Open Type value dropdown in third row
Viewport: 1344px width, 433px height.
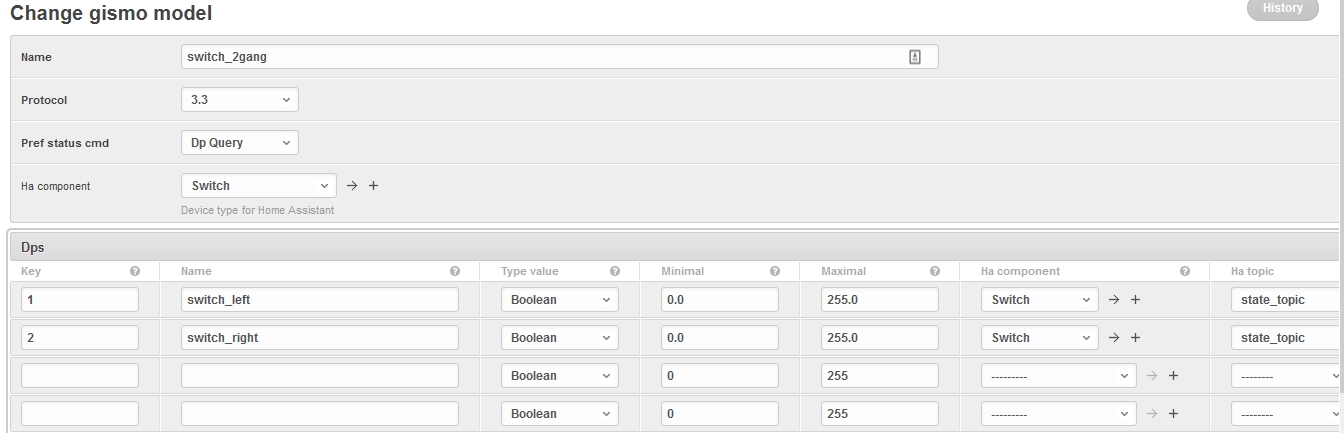pos(560,376)
